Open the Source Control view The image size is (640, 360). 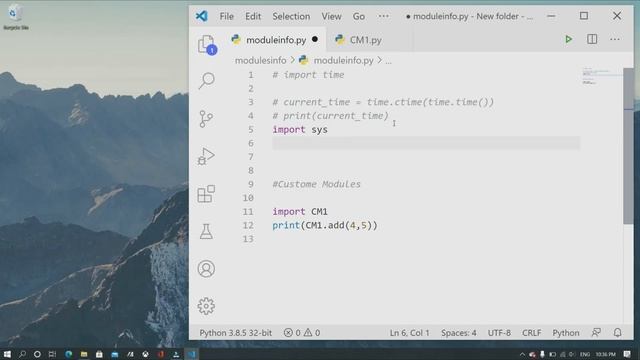(206, 119)
